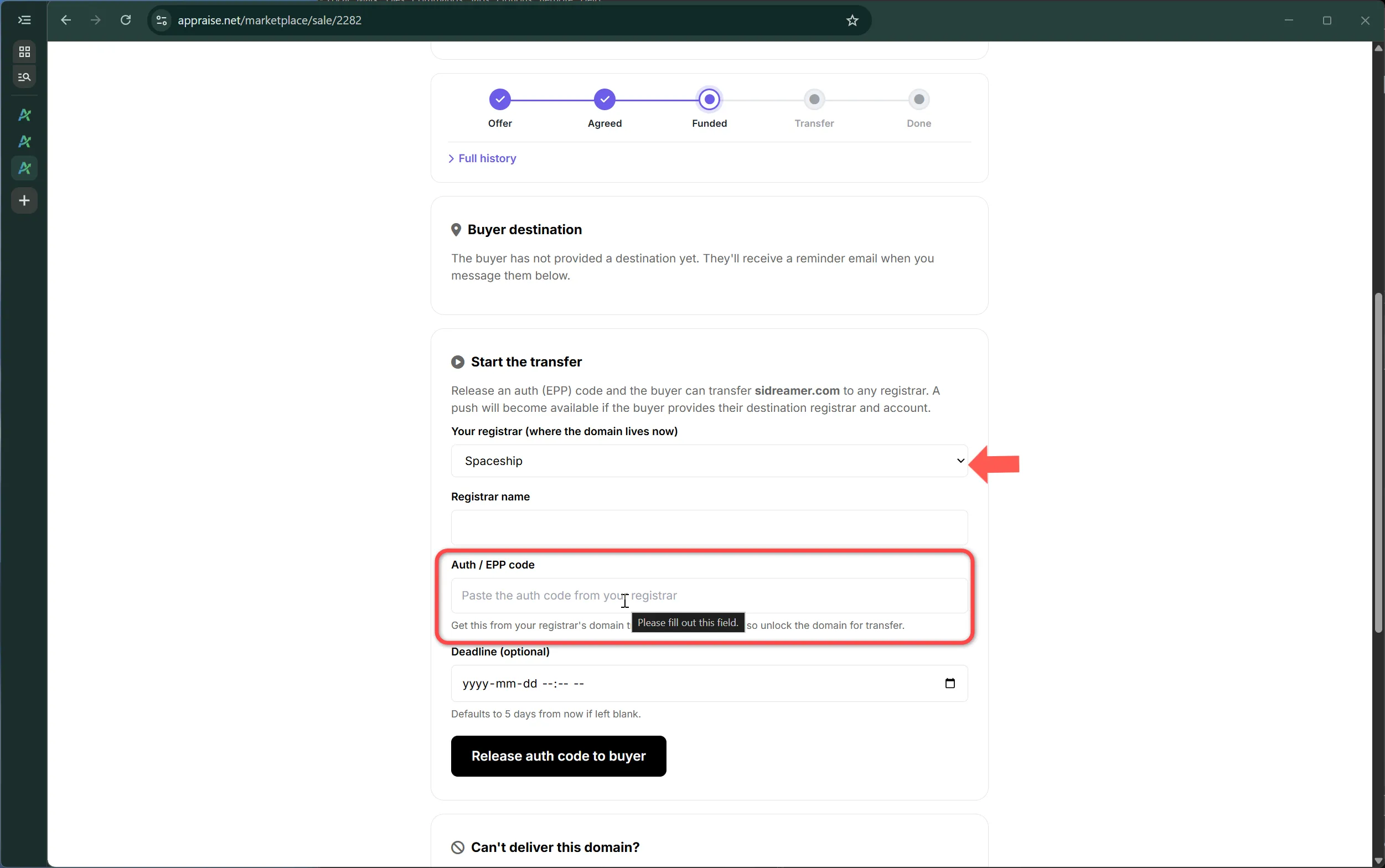Open the site information icon in address bar
The height and width of the screenshot is (868, 1385).
162,20
